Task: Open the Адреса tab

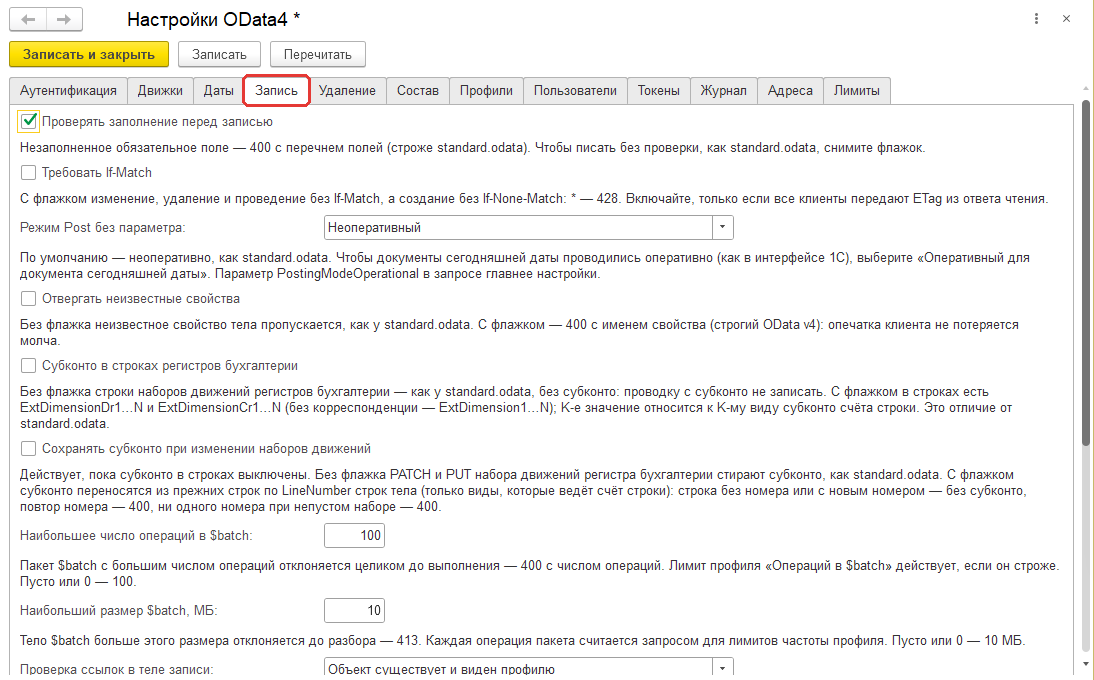Action: 790,91
